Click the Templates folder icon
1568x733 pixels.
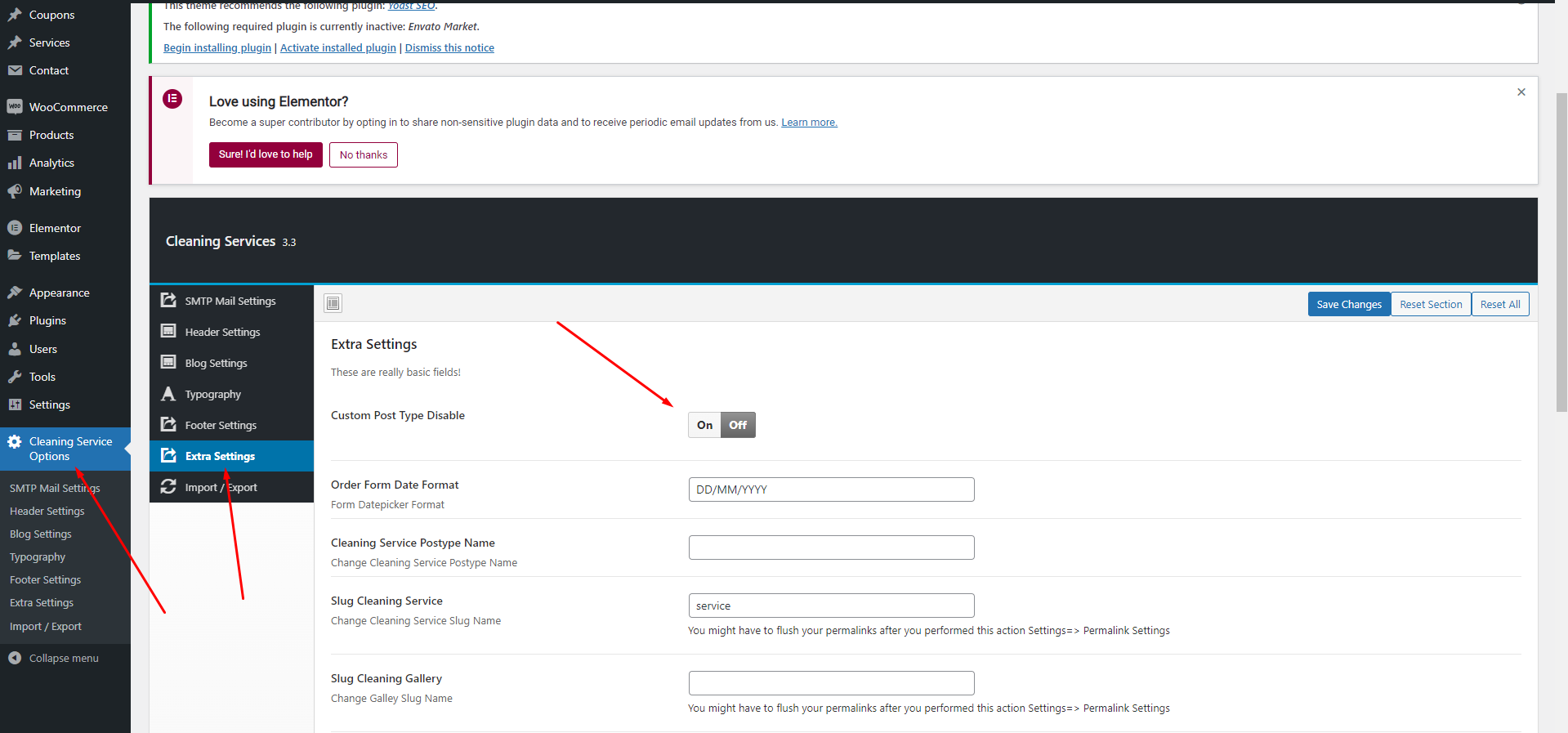tap(15, 256)
